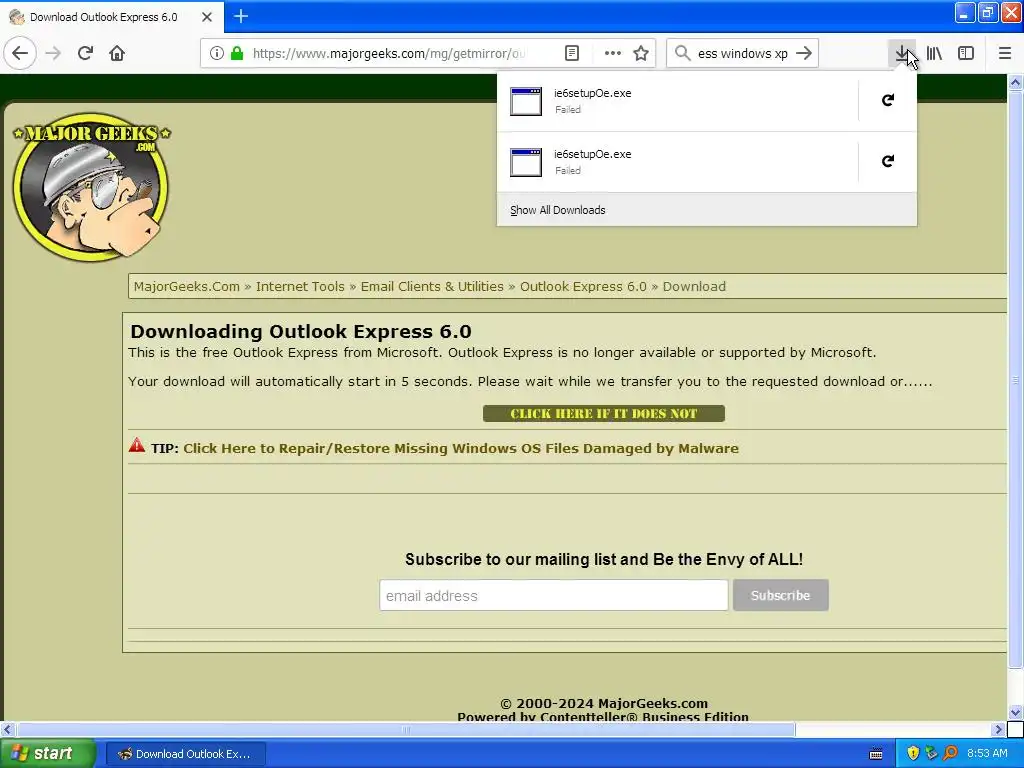
Task: Click the vertical scrollbar up arrow
Action: pos(1016,82)
